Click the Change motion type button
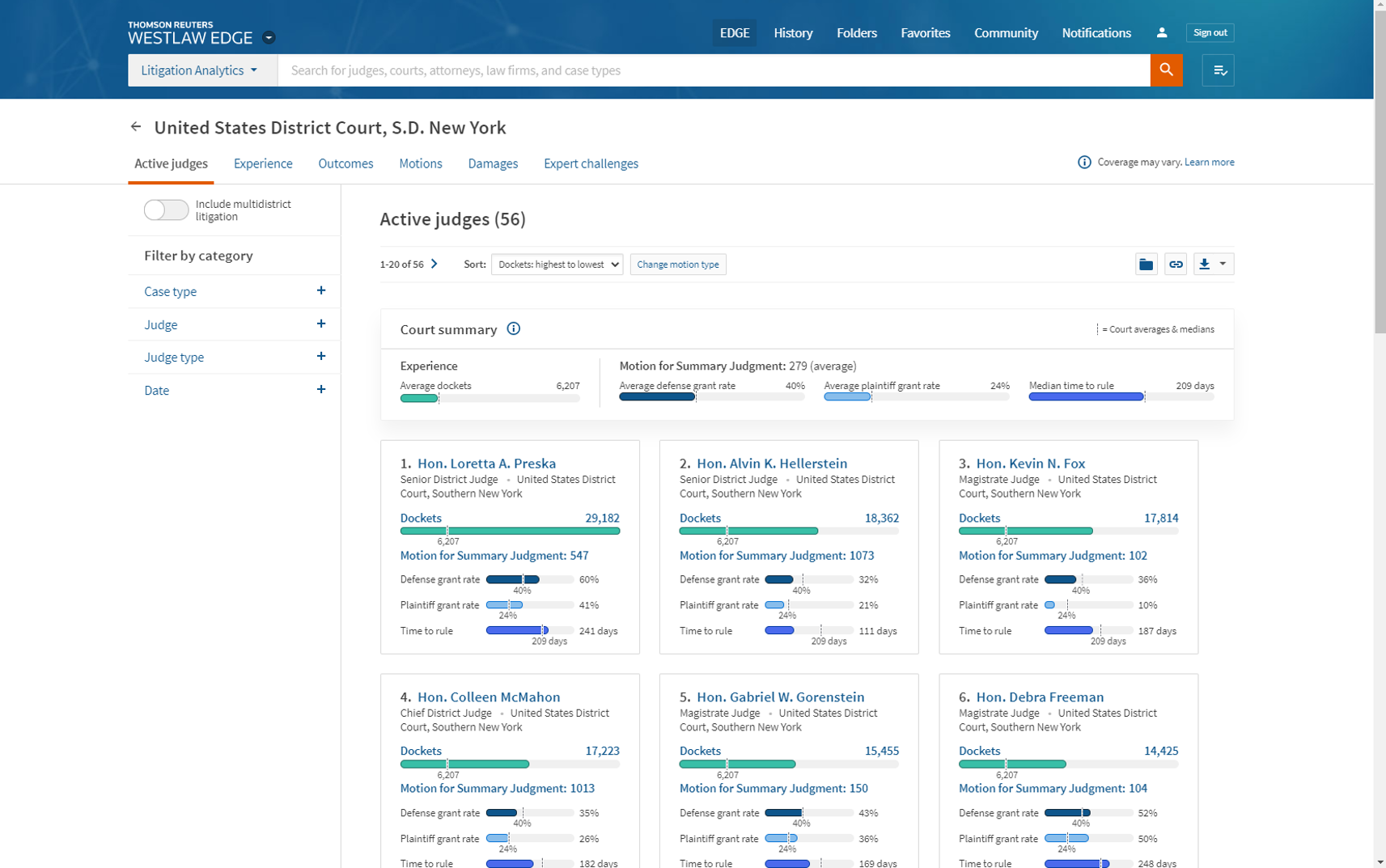The width and height of the screenshot is (1386, 868). [x=677, y=265]
